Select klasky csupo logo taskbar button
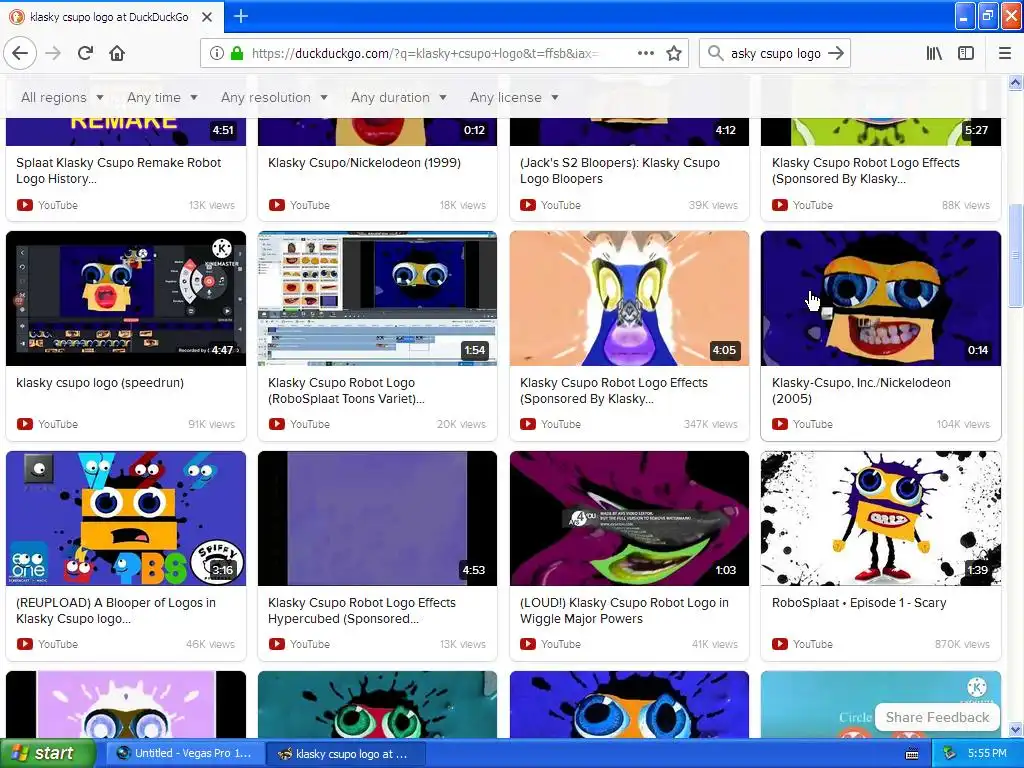The height and width of the screenshot is (768, 1024). tap(347, 754)
